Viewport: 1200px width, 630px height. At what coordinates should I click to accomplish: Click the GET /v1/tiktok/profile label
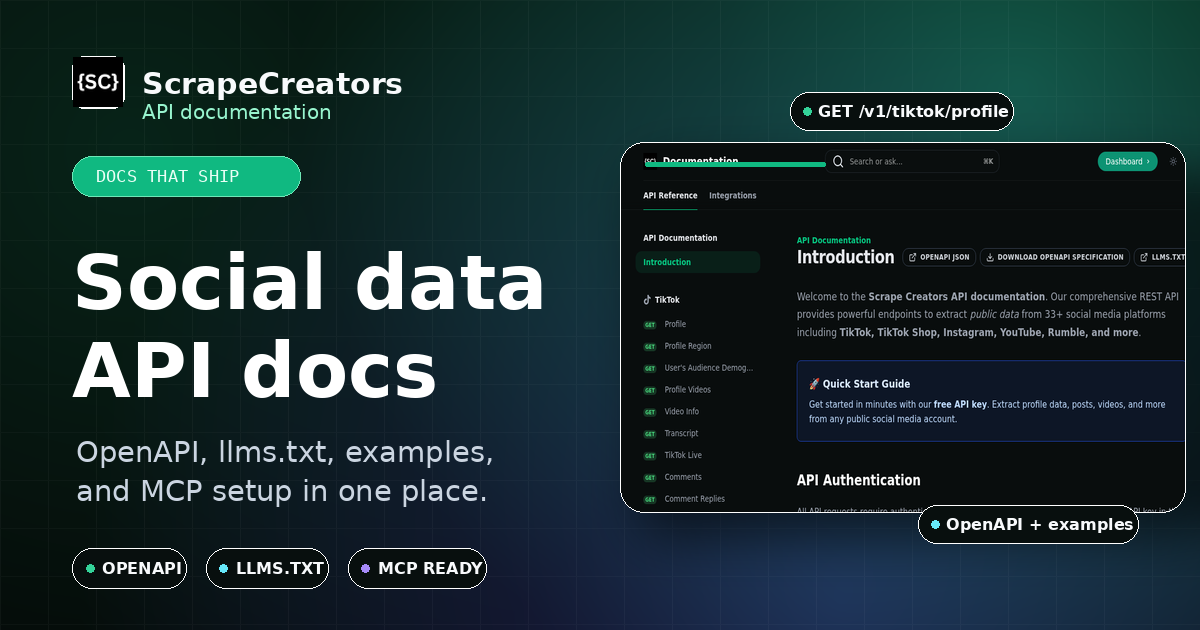902,111
